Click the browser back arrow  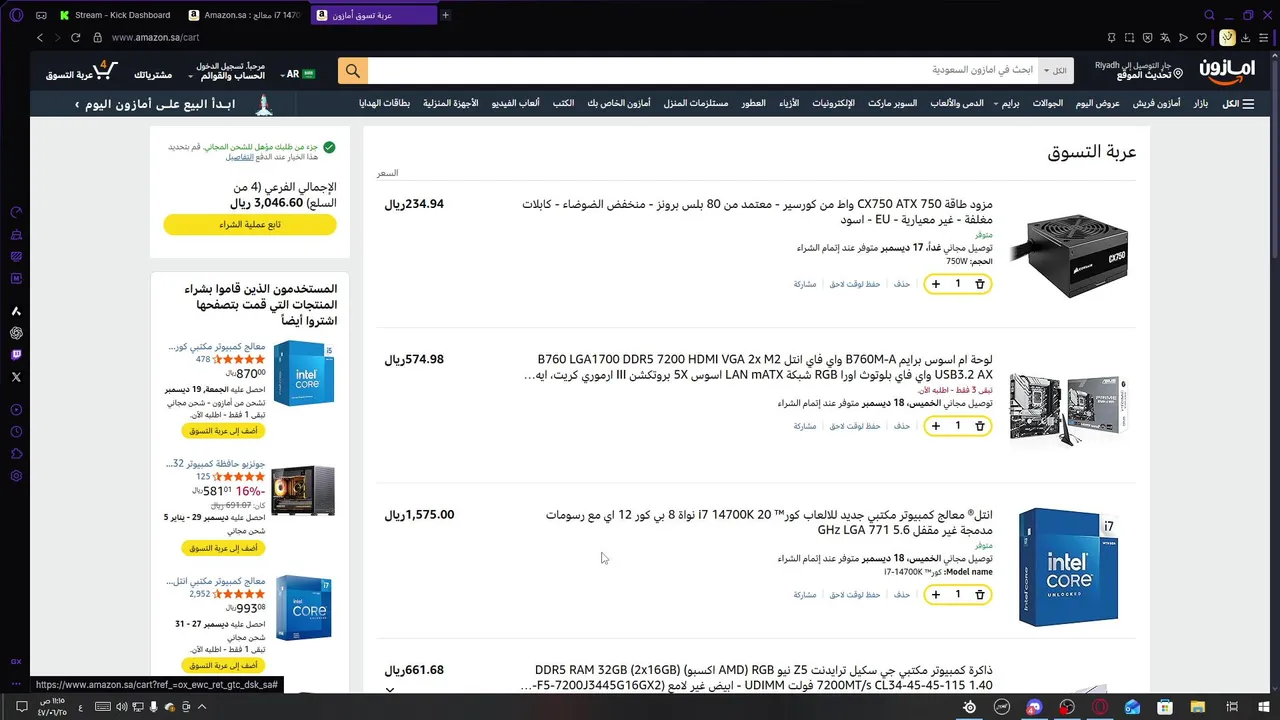[x=40, y=37]
